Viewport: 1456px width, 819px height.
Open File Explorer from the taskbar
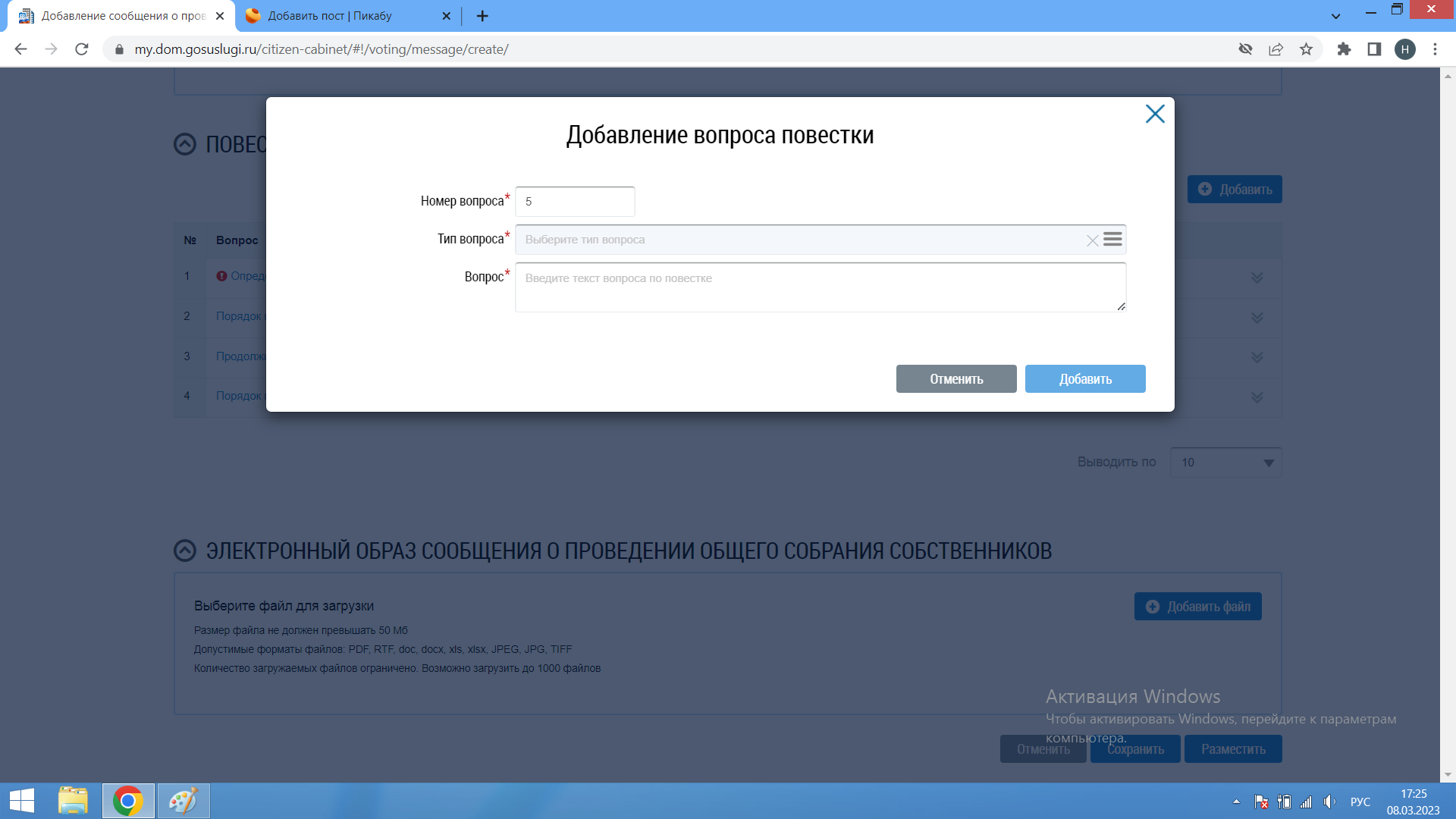[74, 801]
